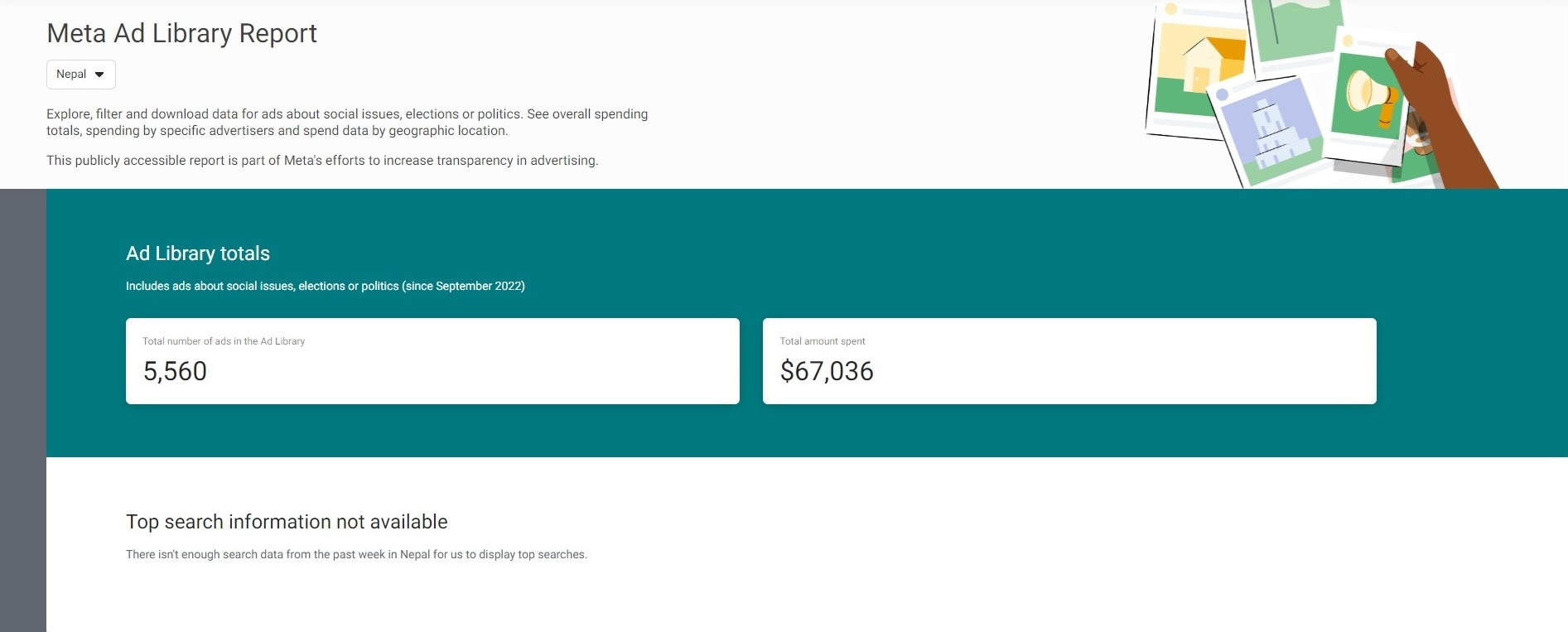
Task: Click the Ad Library totals heading
Action: pyautogui.click(x=198, y=253)
